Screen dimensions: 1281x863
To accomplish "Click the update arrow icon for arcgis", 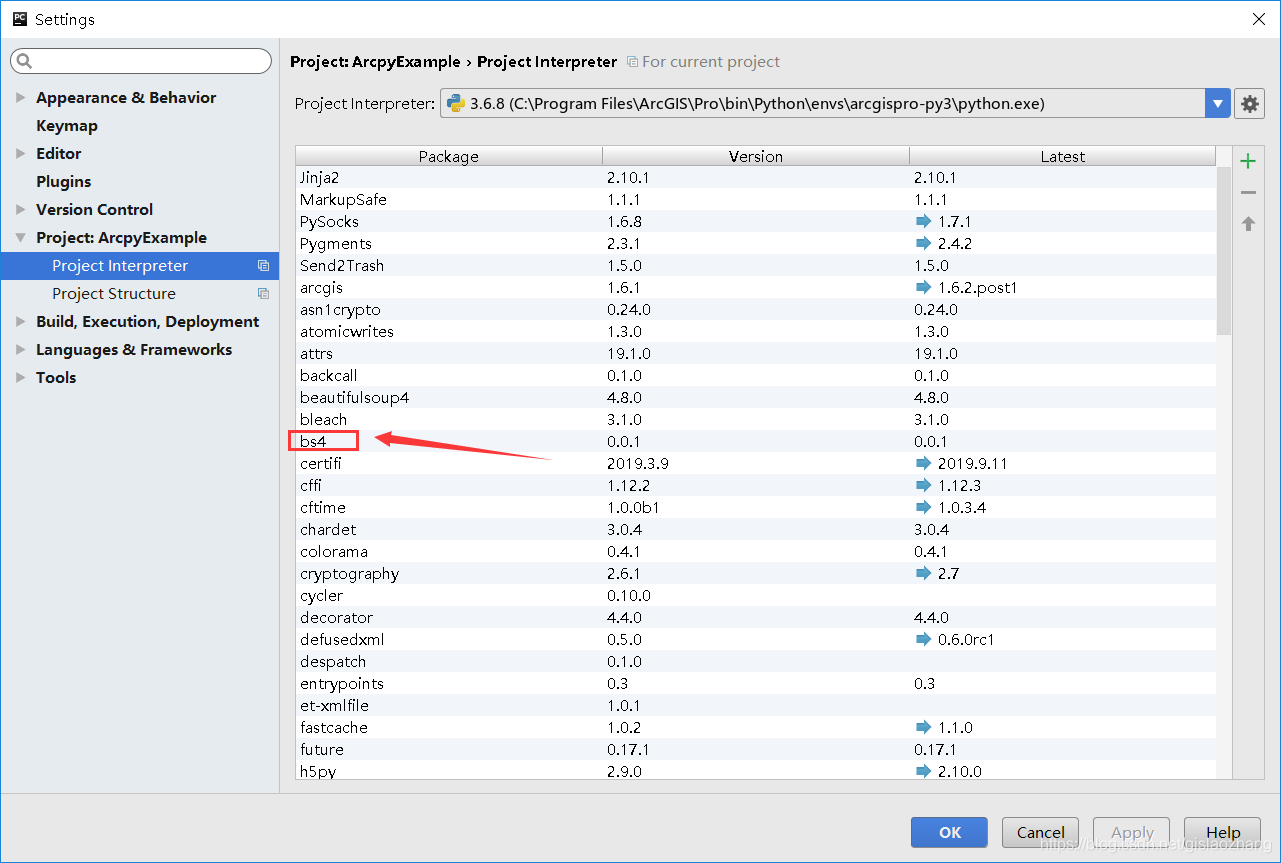I will 923,287.
